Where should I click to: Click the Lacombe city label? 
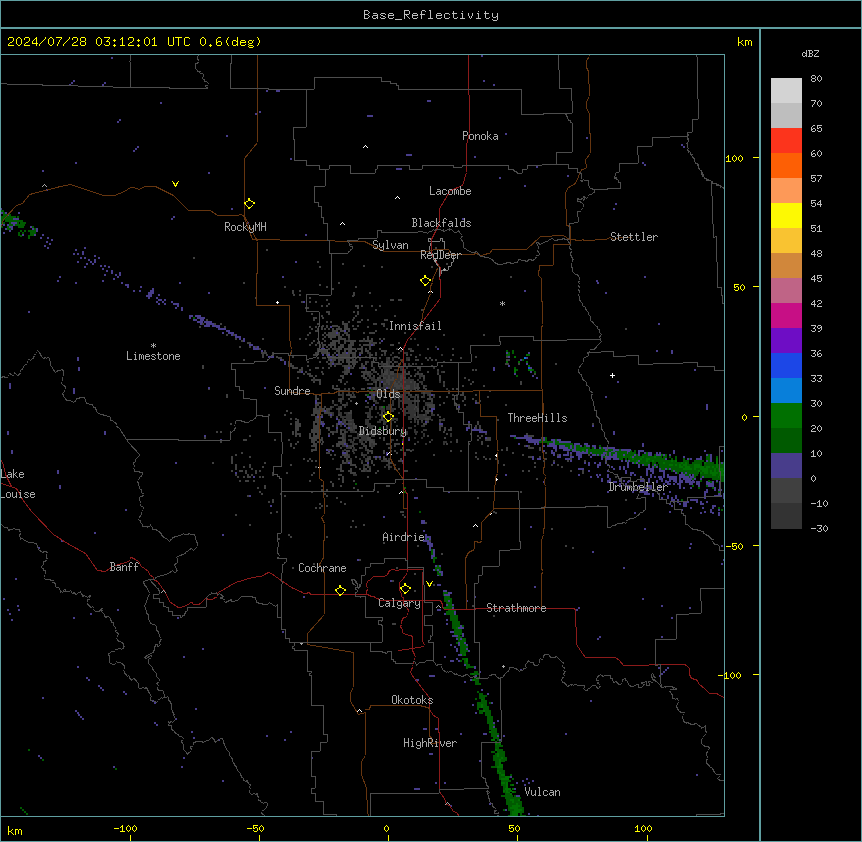pos(450,191)
